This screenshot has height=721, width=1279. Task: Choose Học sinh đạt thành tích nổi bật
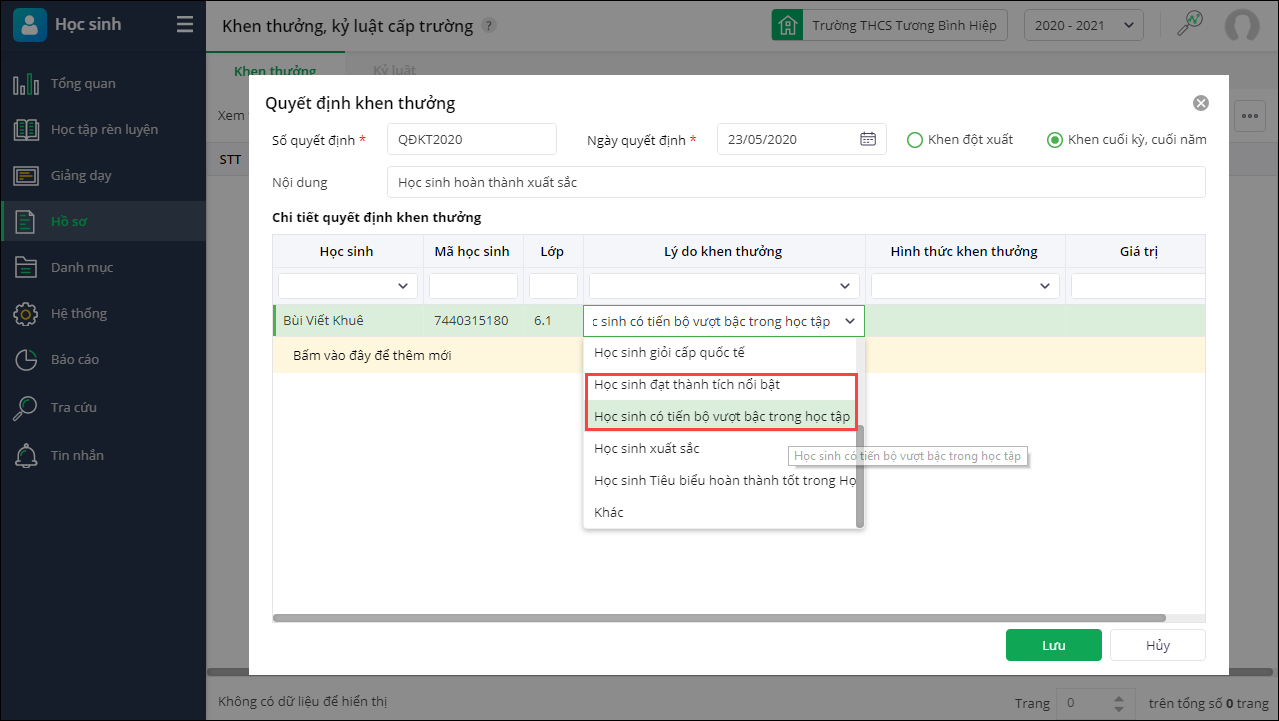(720, 385)
